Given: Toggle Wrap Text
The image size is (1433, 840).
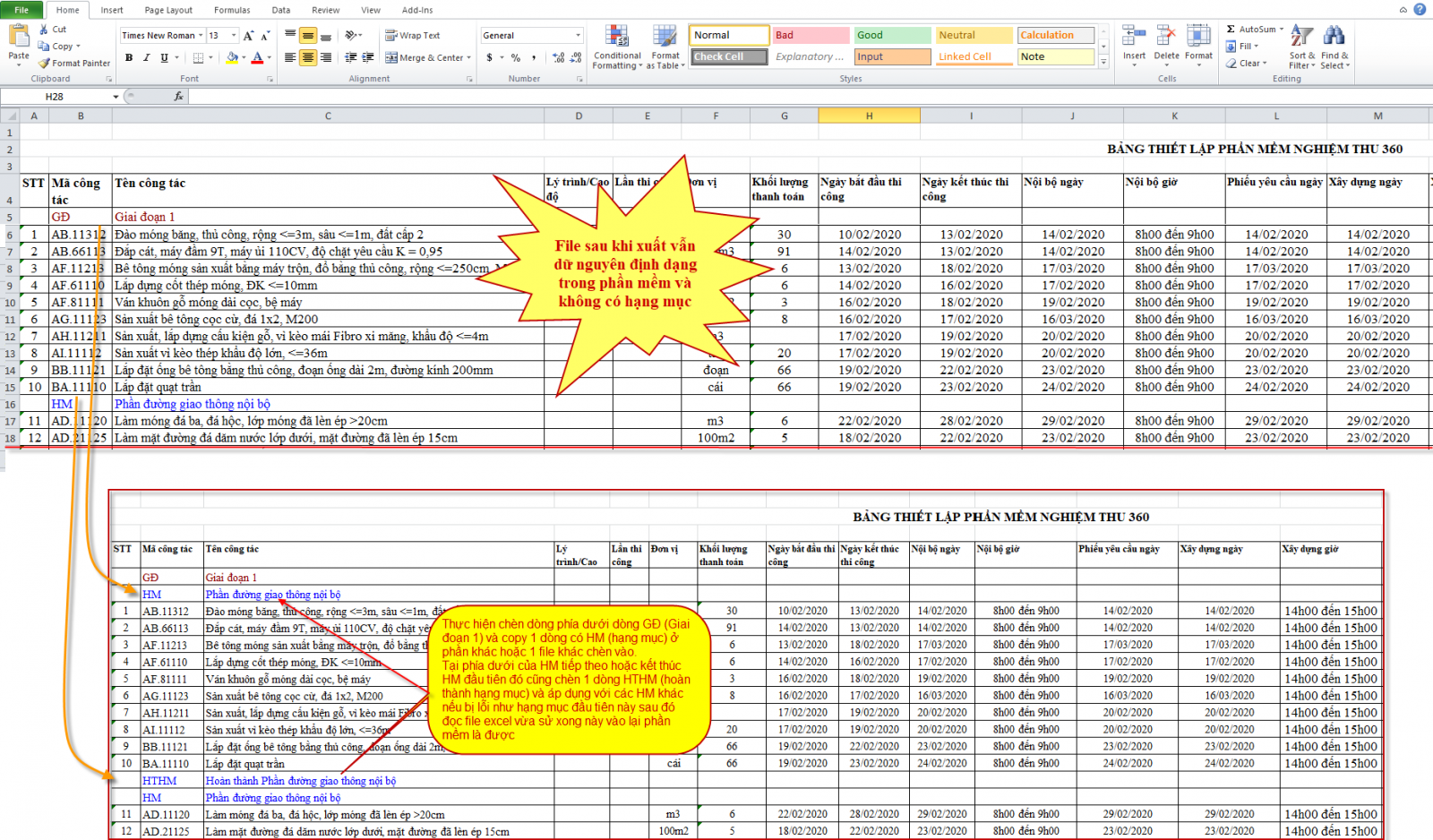Looking at the screenshot, I should (x=413, y=35).
